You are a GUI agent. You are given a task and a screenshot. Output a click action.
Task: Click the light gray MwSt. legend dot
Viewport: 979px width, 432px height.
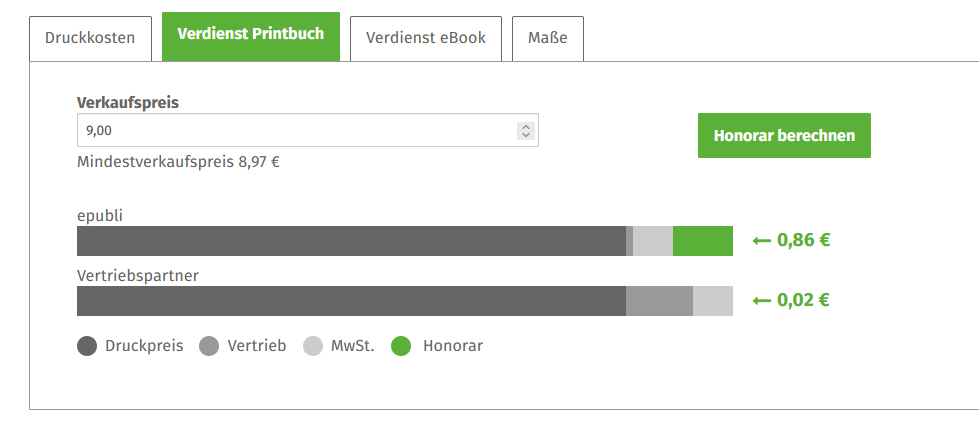point(313,346)
